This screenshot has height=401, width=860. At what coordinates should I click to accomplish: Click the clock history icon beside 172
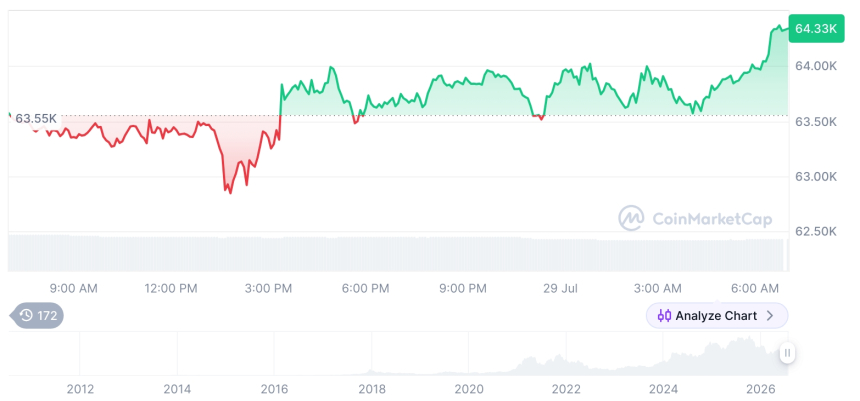click(x=26, y=315)
